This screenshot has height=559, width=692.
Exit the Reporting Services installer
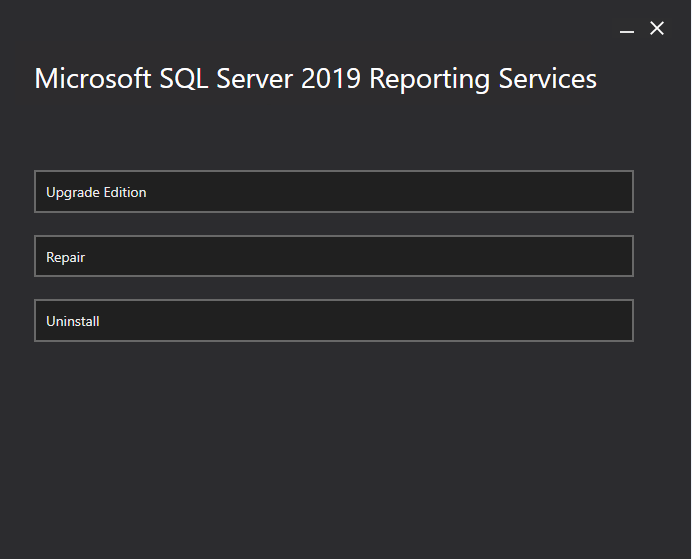click(657, 29)
